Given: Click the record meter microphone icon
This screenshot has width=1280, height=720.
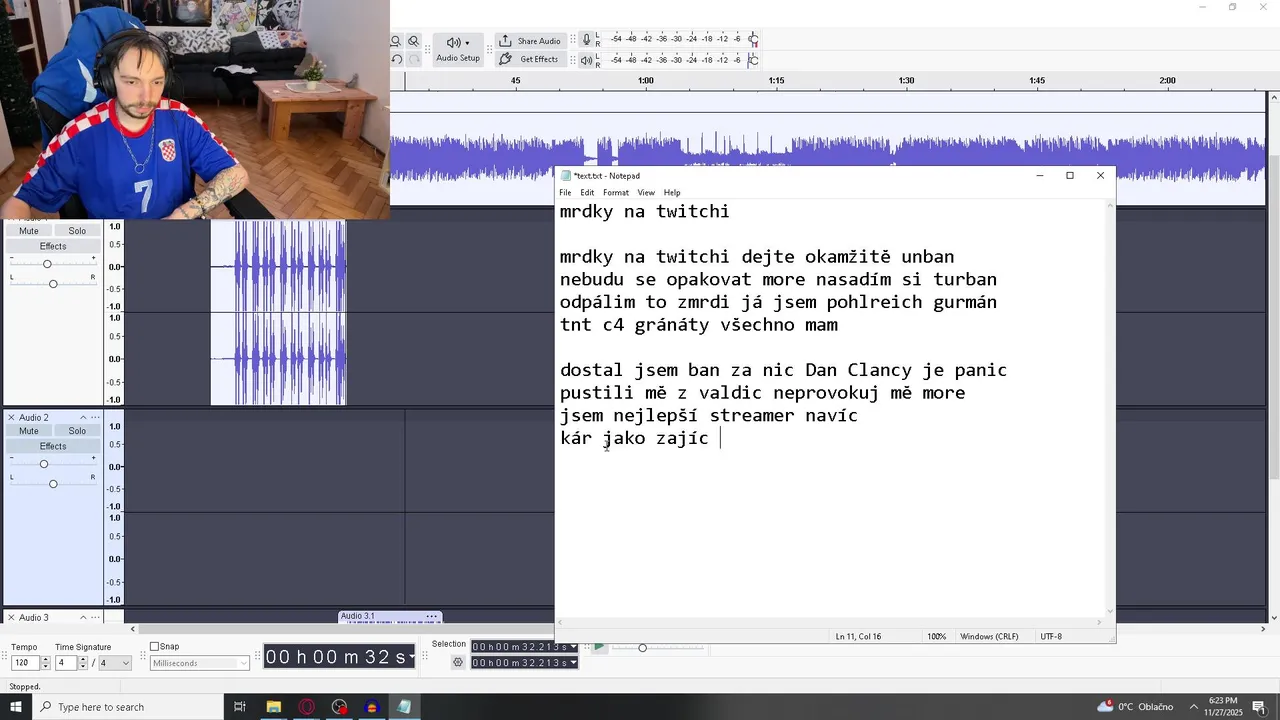Looking at the screenshot, I should (587, 39).
